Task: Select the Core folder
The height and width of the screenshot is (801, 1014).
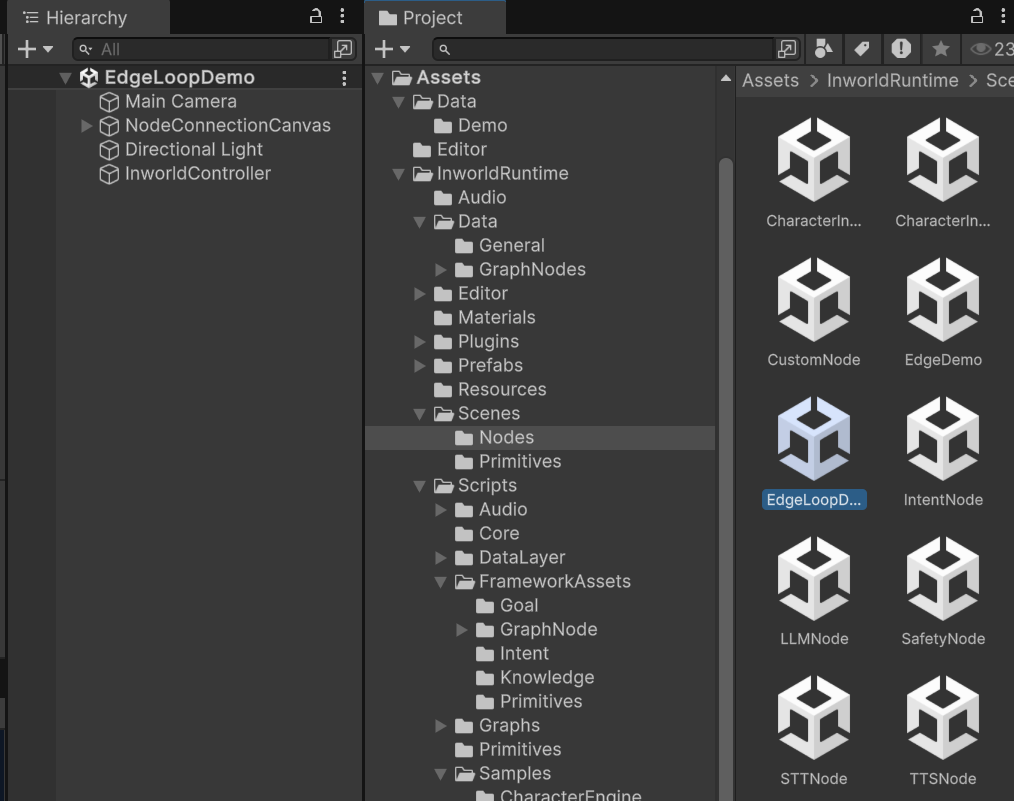Action: [487, 533]
